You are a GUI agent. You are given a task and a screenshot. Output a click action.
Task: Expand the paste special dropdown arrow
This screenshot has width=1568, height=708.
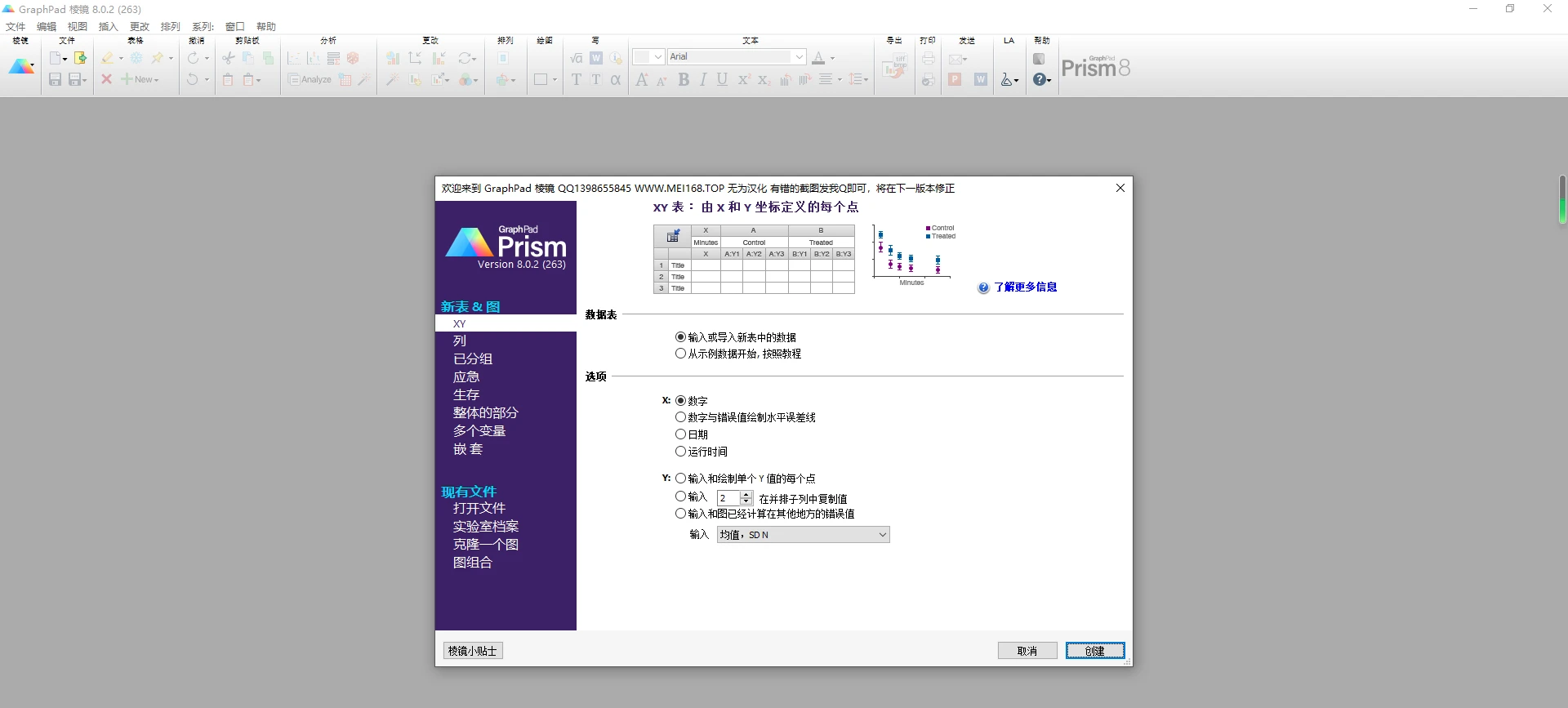click(x=258, y=80)
